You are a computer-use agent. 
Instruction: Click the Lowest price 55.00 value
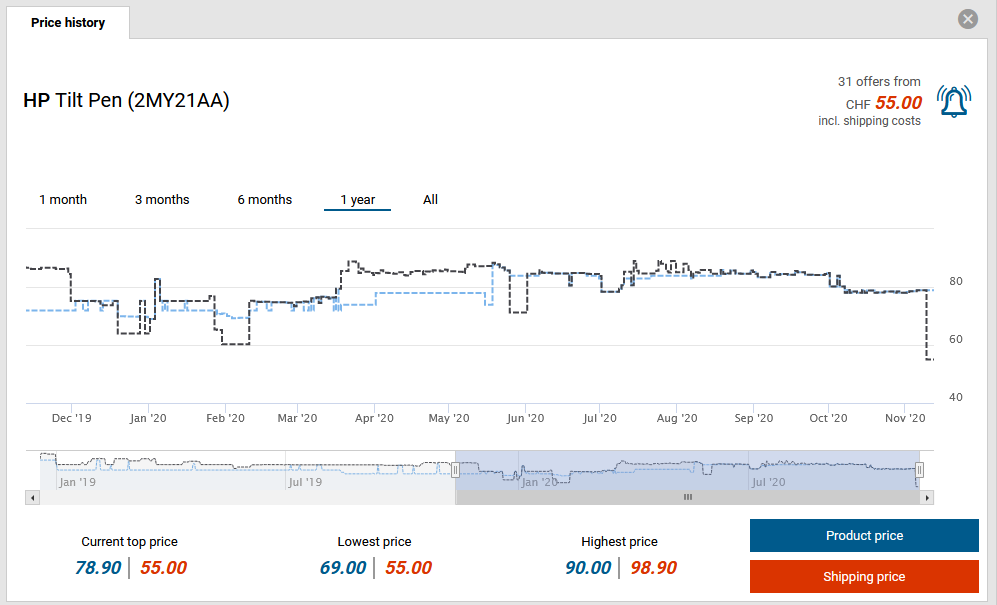(x=408, y=568)
